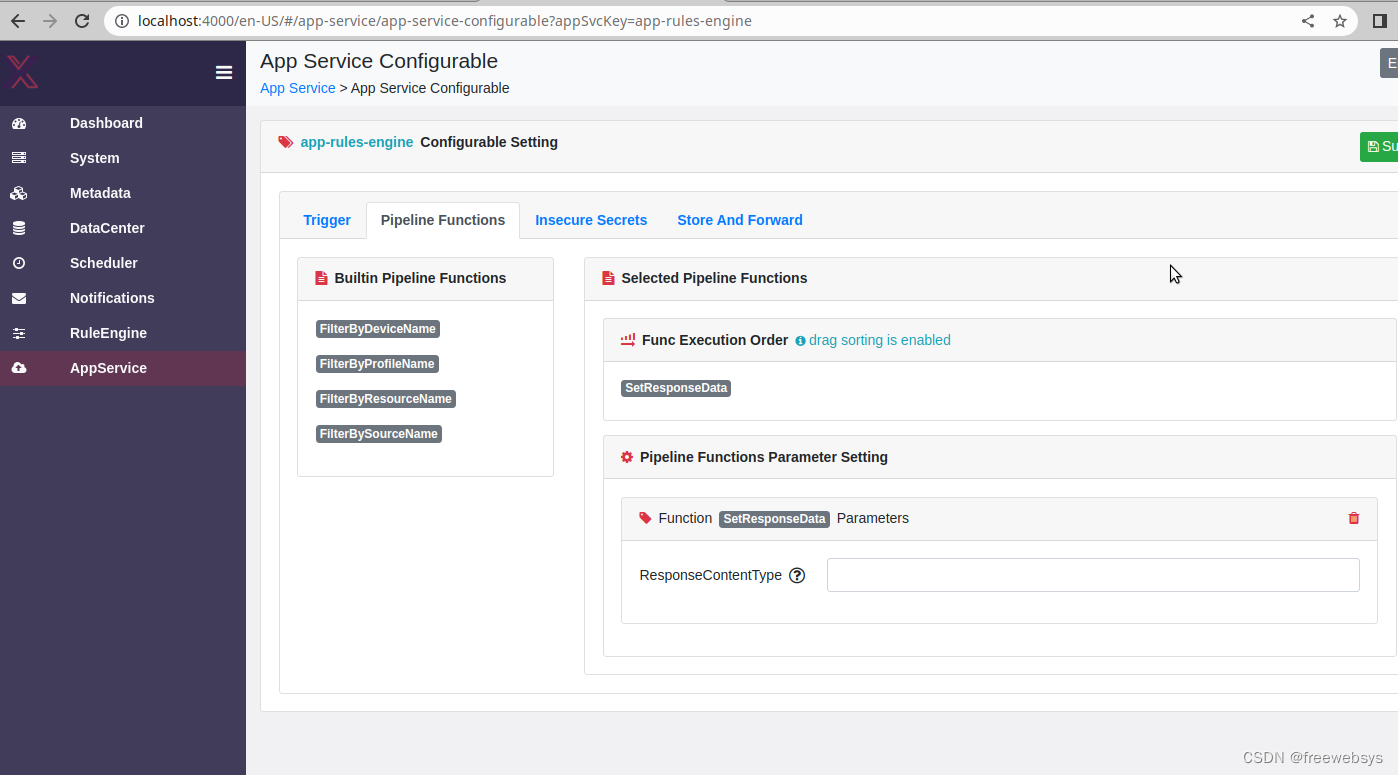
Task: Click the System server icon
Action: click(19, 158)
